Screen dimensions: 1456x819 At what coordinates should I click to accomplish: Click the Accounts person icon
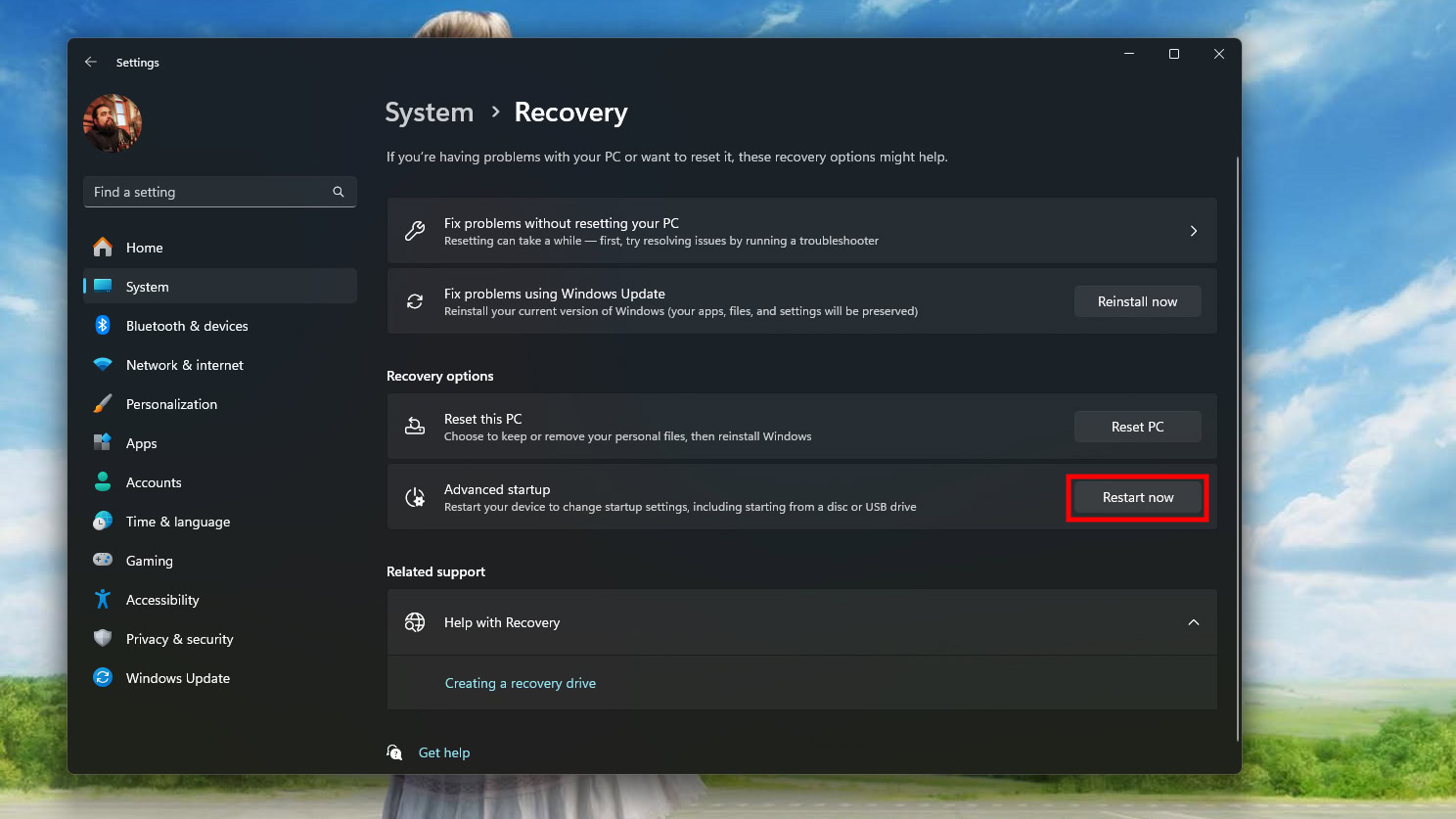pos(103,481)
